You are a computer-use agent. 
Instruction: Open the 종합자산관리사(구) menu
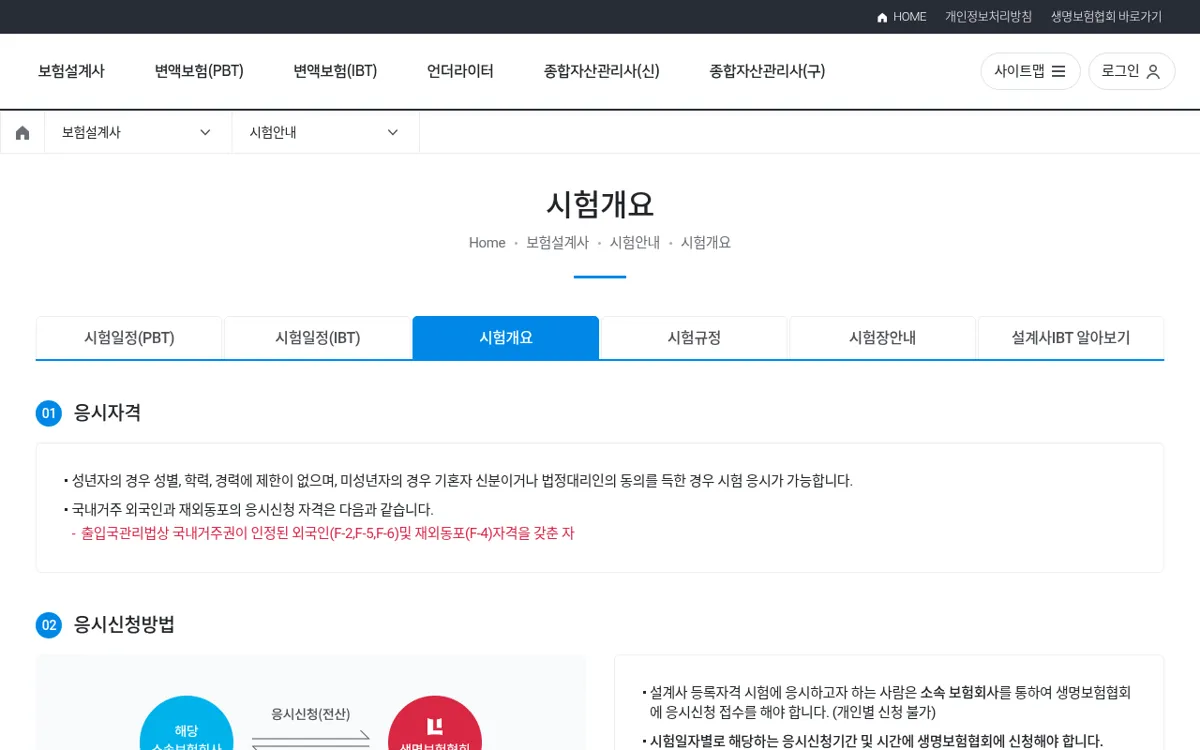pos(767,71)
